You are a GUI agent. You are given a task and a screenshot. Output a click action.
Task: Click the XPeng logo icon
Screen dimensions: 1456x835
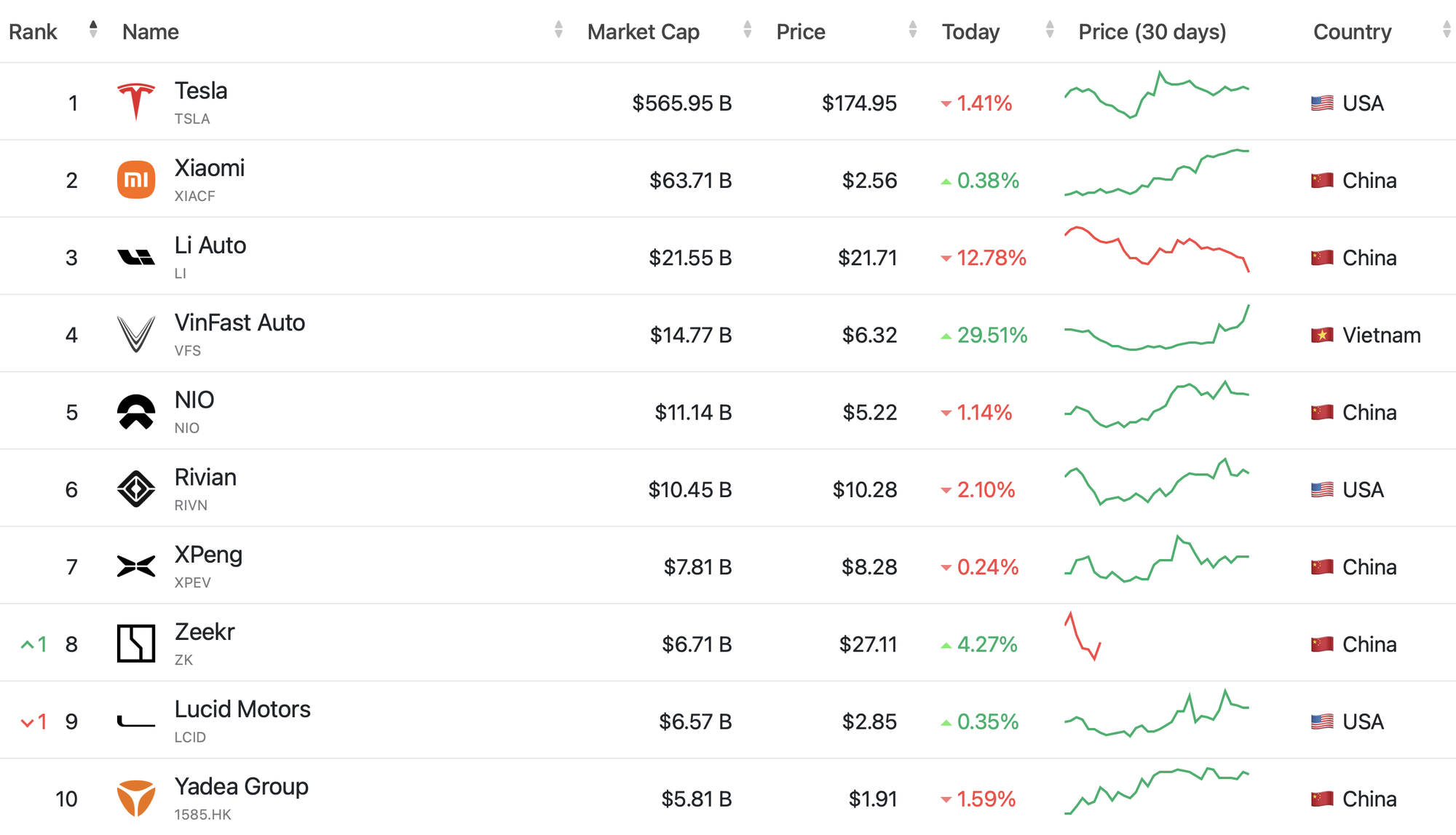click(136, 566)
